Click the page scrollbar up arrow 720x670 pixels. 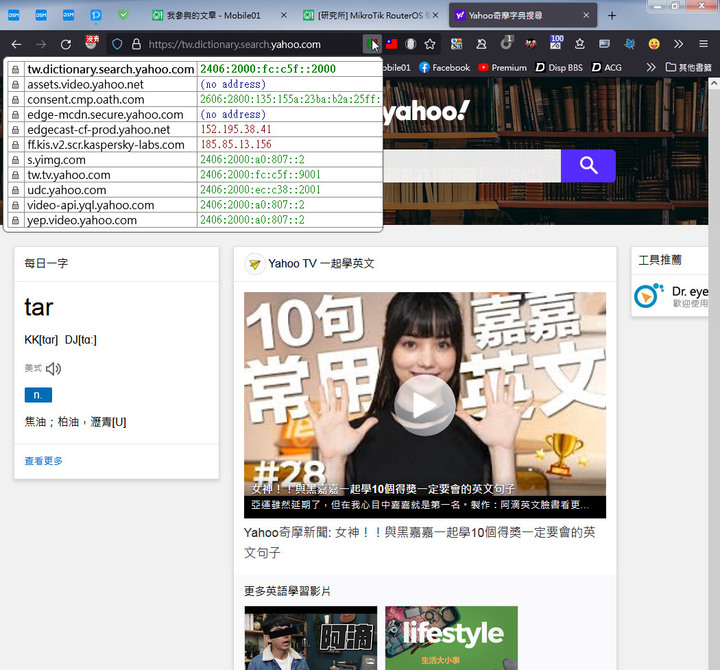[x=714, y=83]
